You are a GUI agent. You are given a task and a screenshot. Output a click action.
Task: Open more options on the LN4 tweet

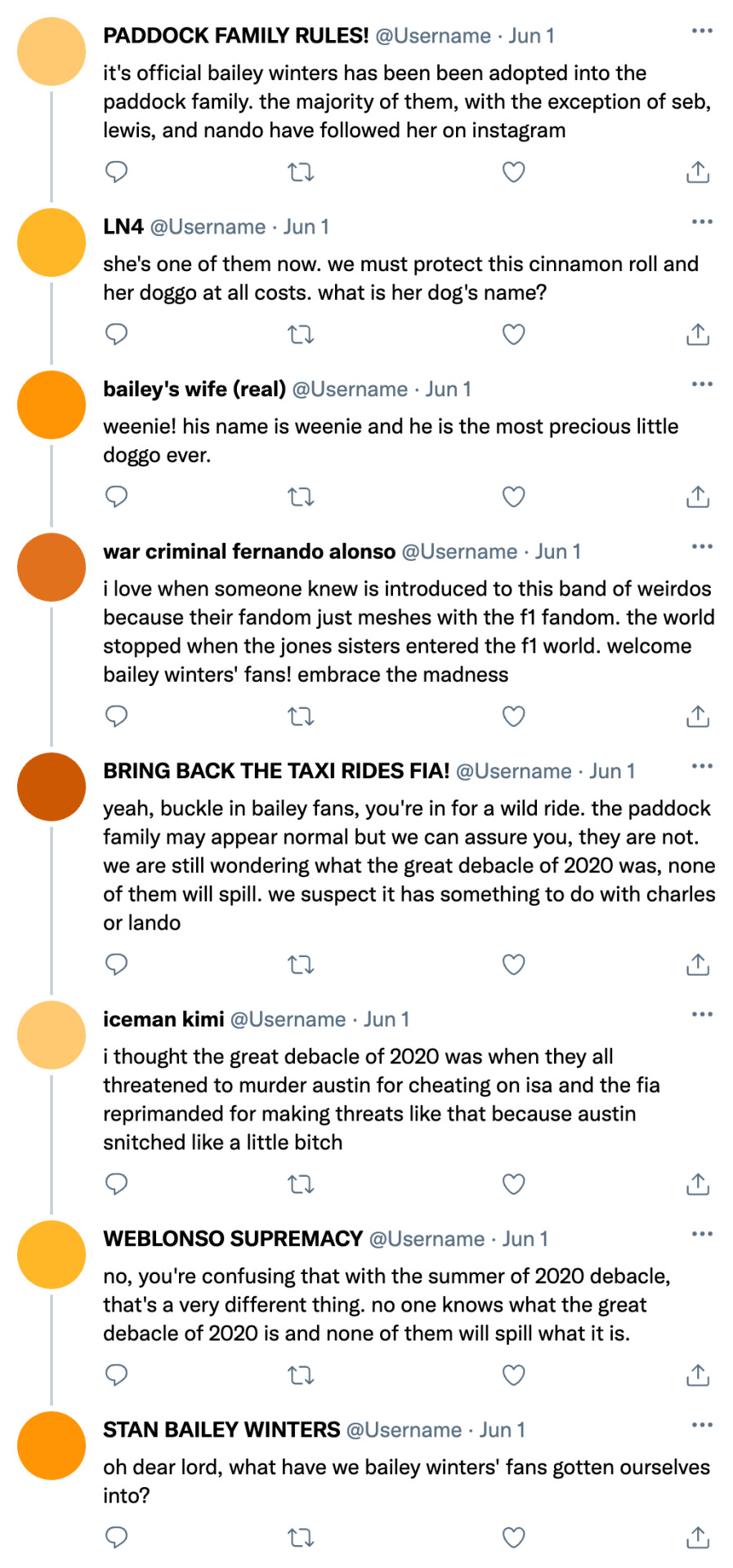(702, 222)
